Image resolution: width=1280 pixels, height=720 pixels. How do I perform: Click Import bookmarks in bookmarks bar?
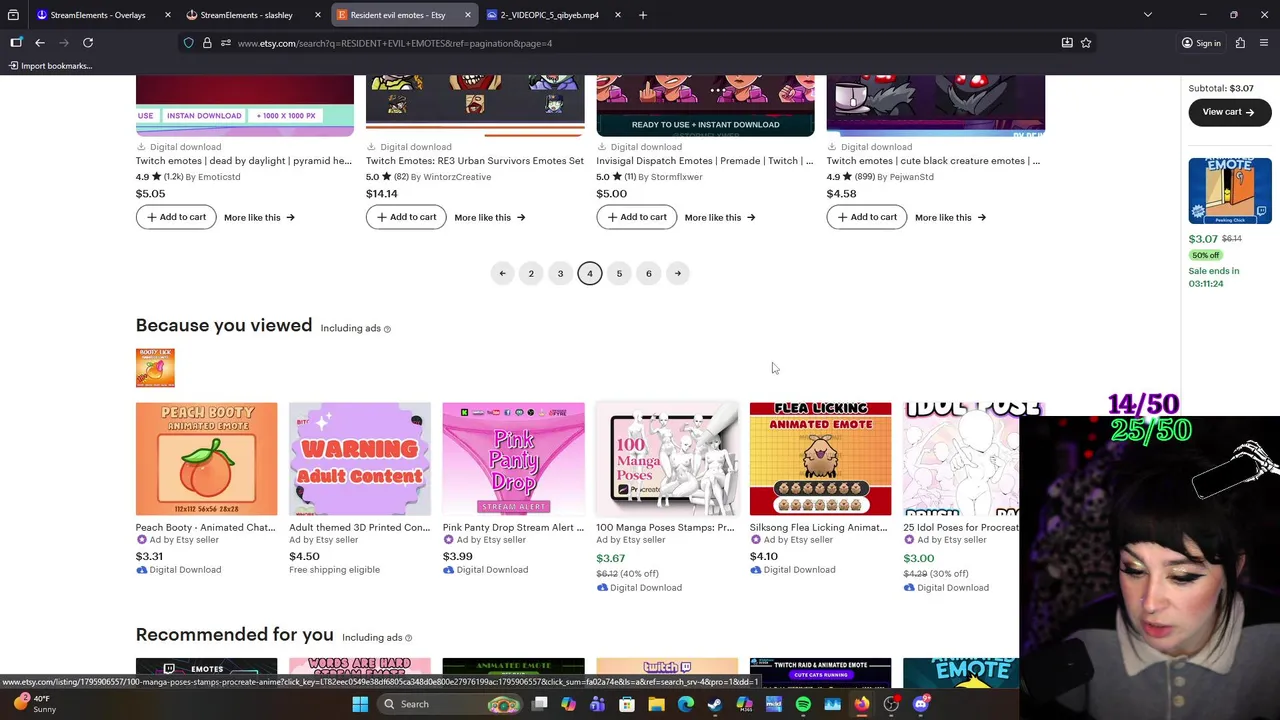pos(50,66)
